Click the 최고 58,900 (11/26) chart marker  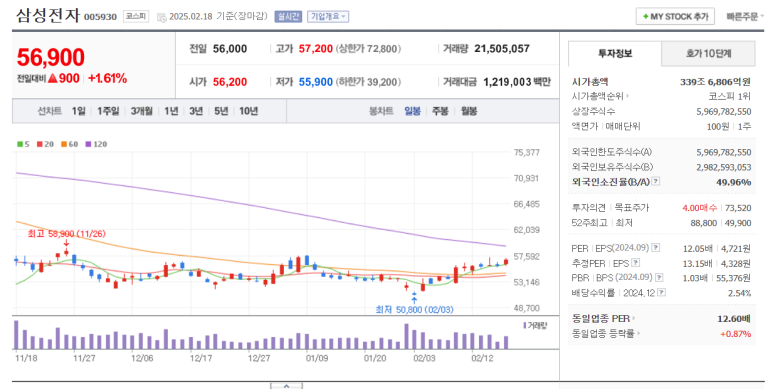point(66,234)
